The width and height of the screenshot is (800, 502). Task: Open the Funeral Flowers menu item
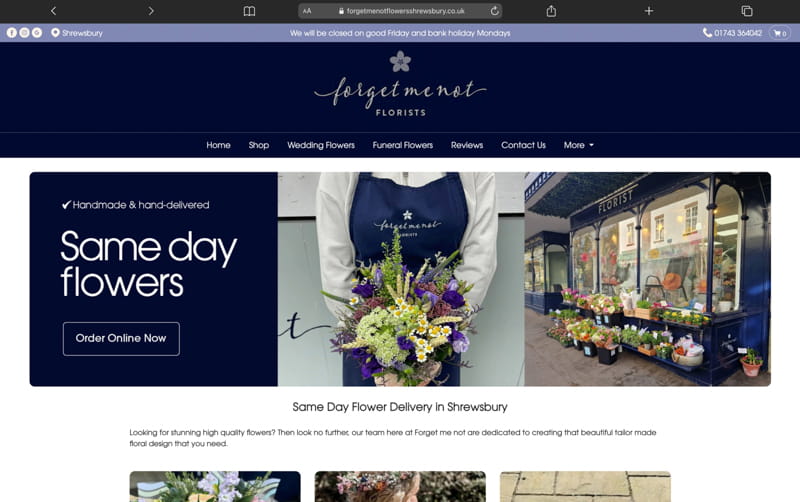tap(403, 145)
